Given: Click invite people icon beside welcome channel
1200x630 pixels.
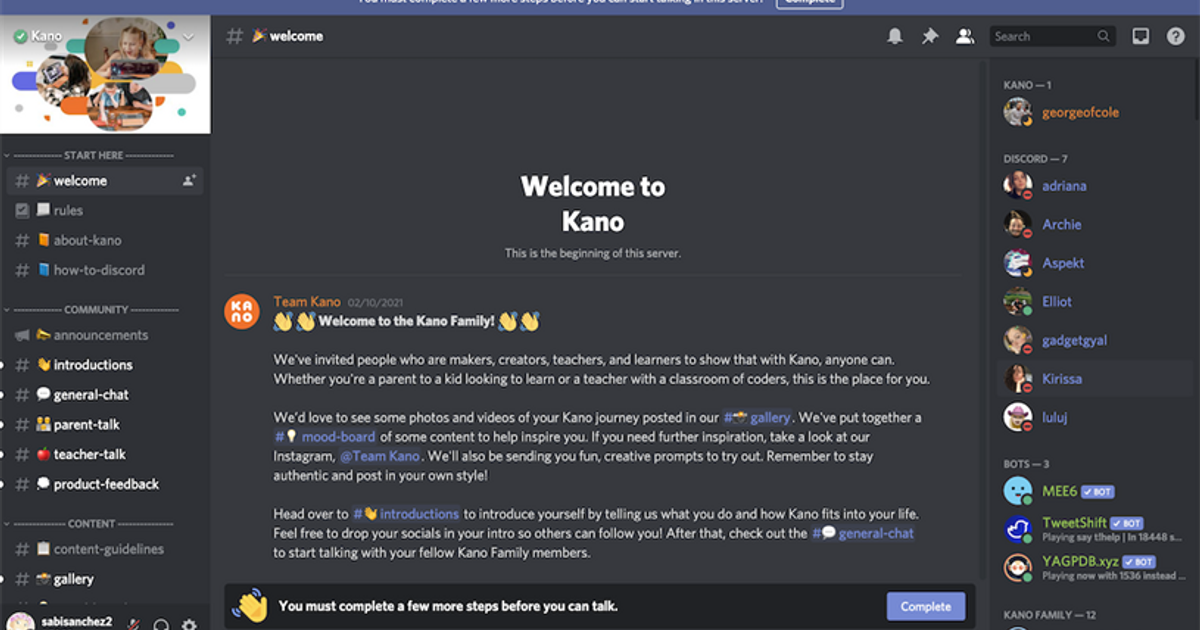Looking at the screenshot, I should coord(189,181).
